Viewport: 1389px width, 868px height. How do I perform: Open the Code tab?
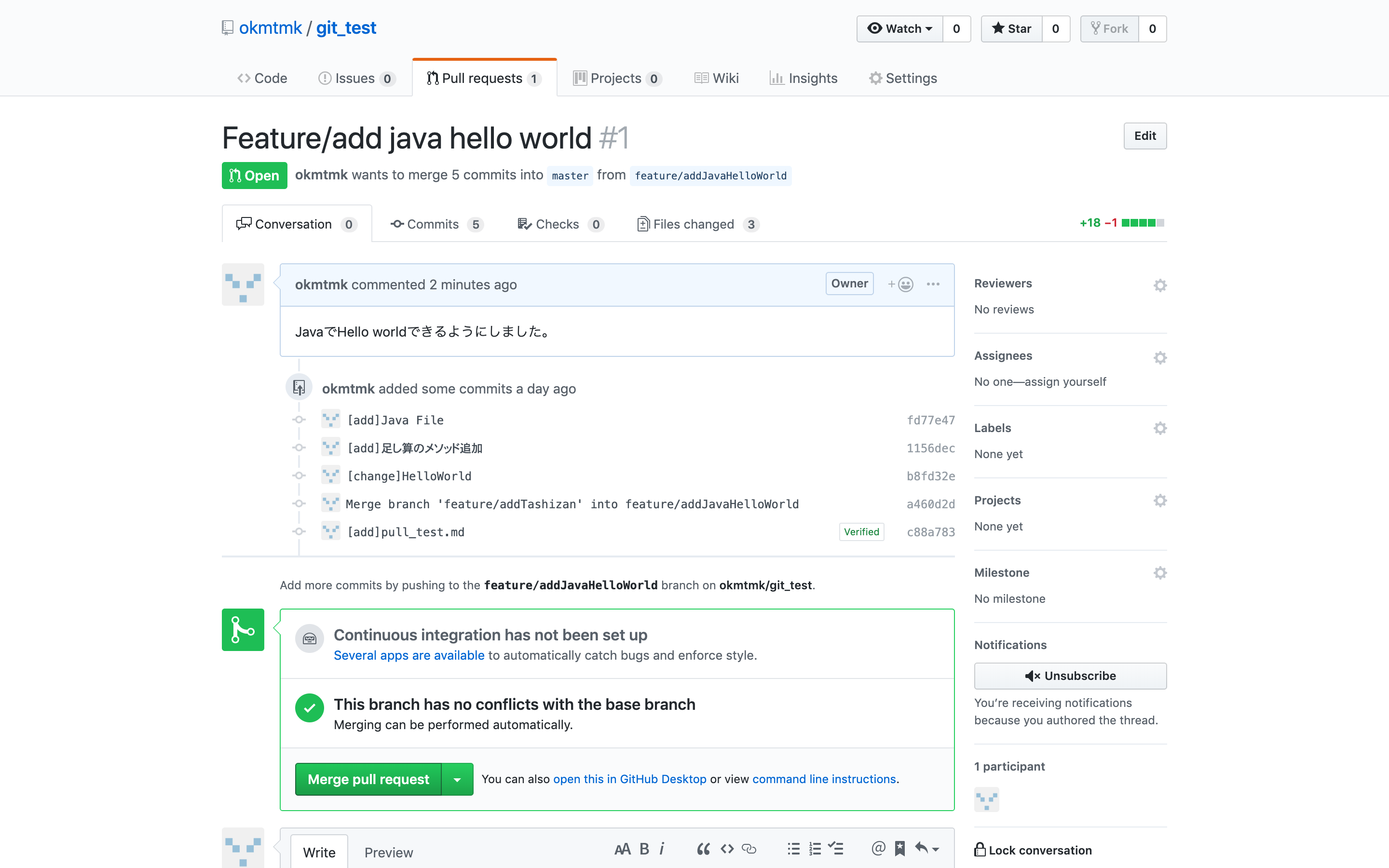pos(262,78)
